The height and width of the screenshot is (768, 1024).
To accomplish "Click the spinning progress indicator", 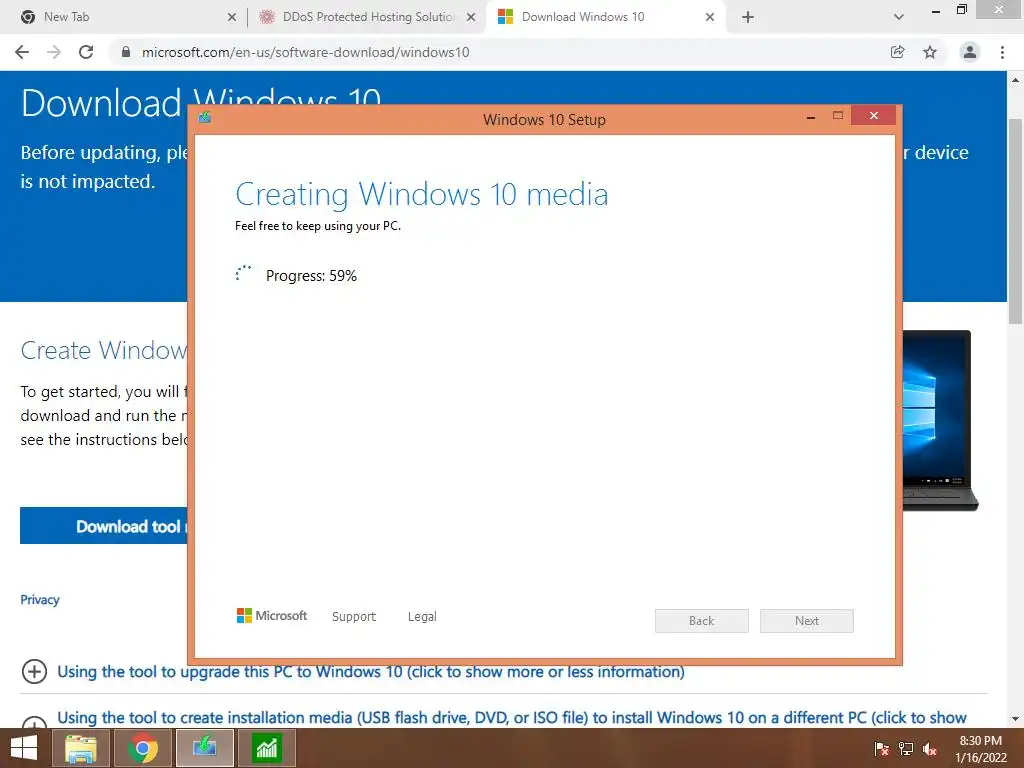I will 244,274.
